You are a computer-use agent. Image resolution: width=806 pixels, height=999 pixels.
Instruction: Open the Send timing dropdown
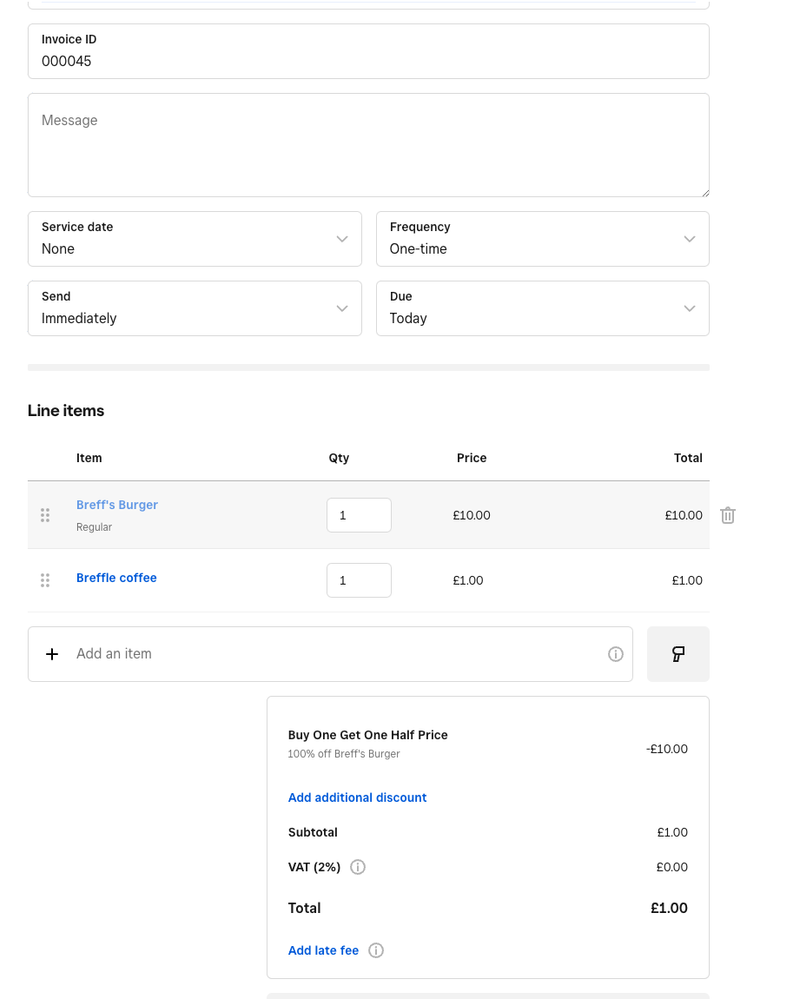point(195,308)
